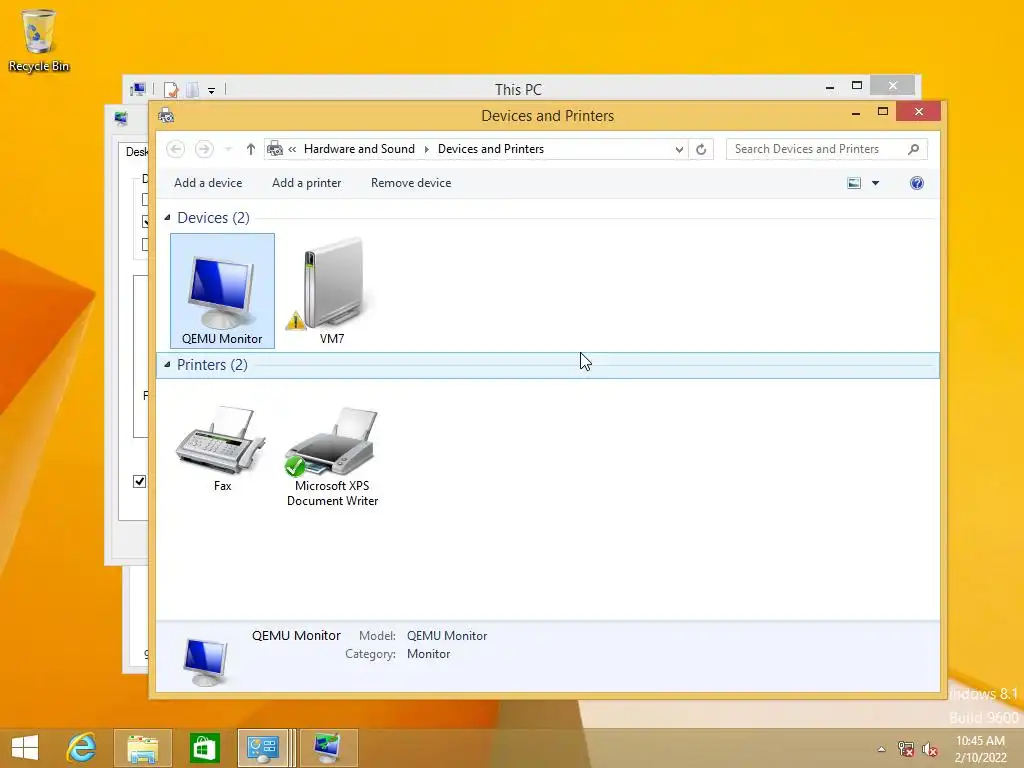Click the This PC window title bar
Screen dimensions: 1024x768
[x=519, y=89]
